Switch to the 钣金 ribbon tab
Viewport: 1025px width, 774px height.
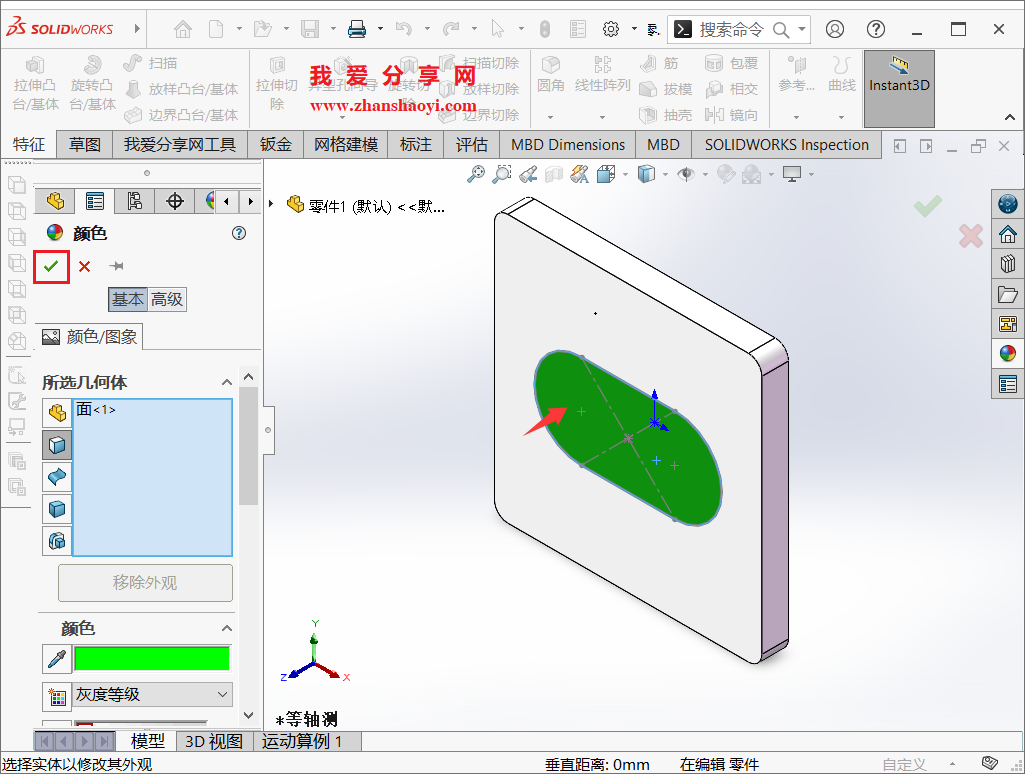(x=275, y=144)
